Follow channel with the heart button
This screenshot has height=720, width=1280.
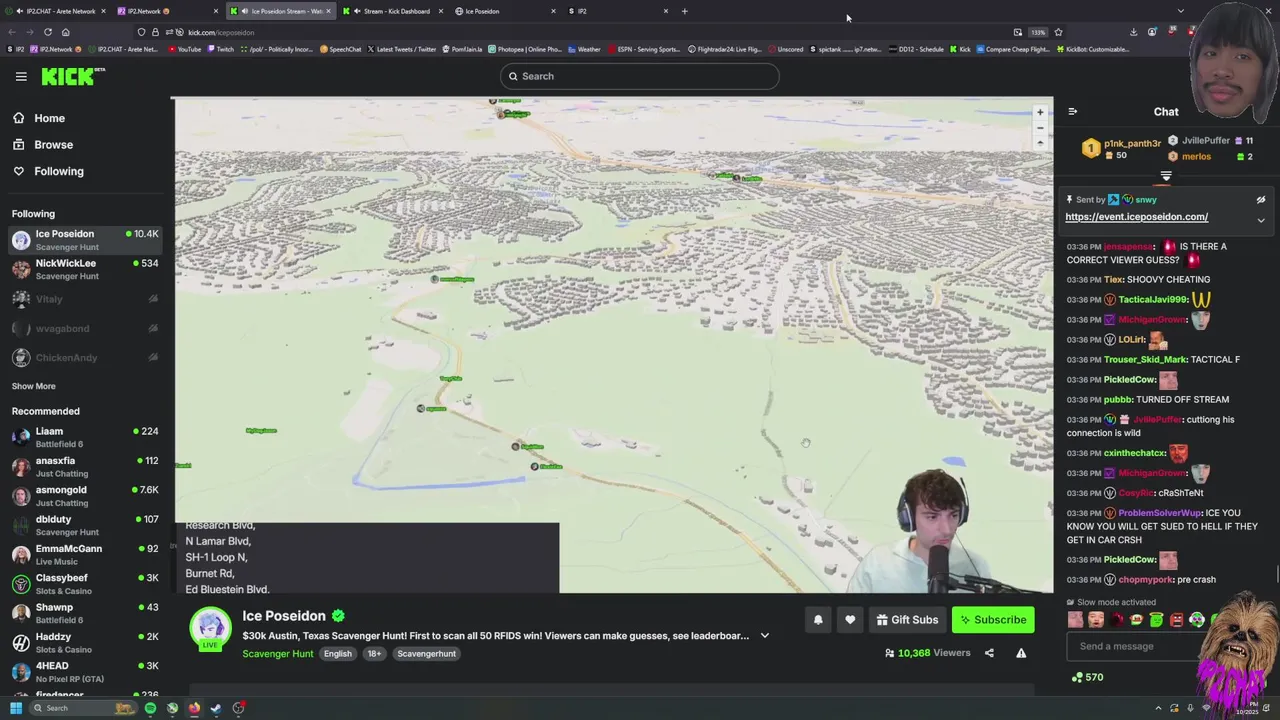(850, 620)
